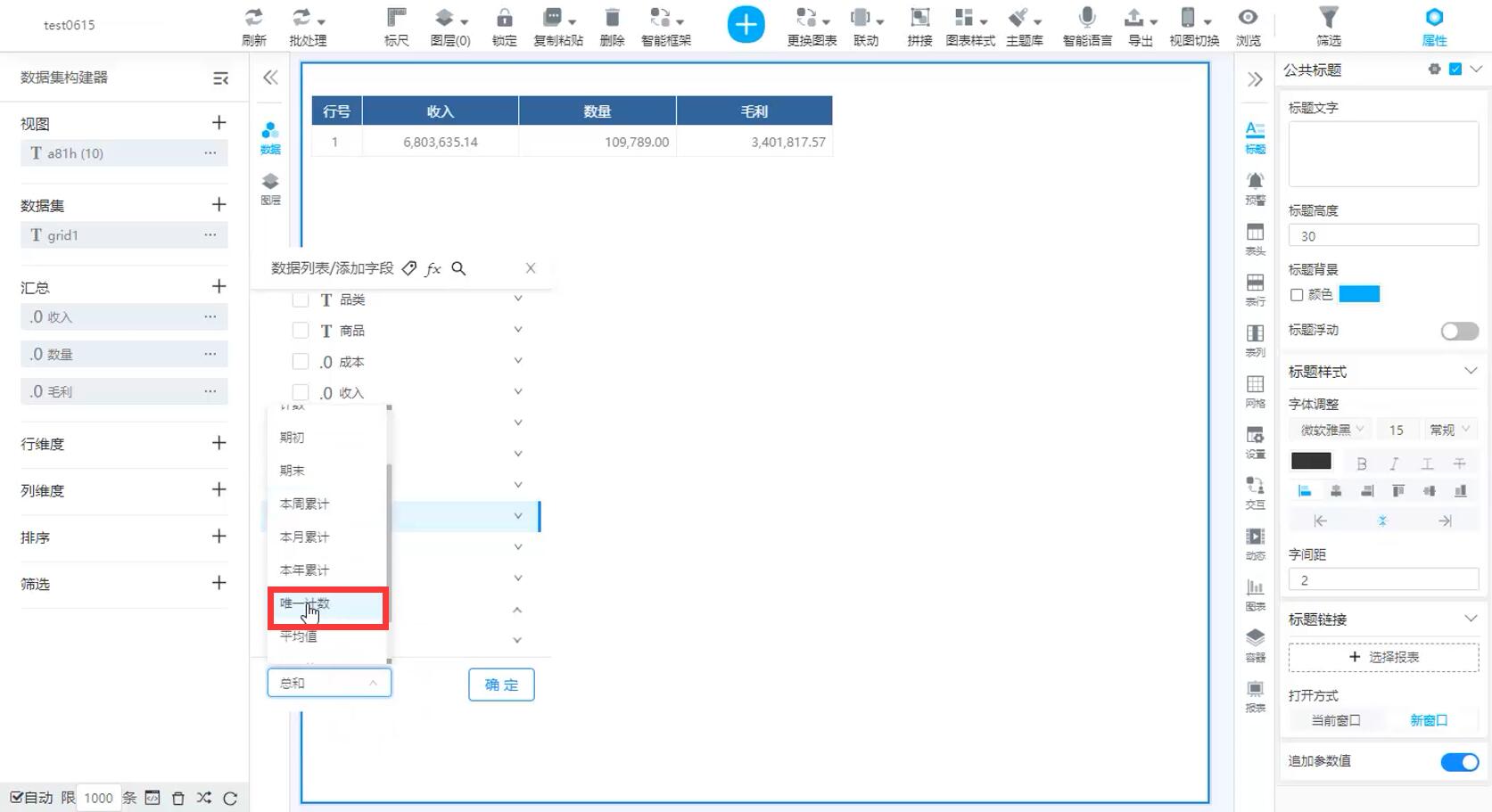Add a new 视图 with plus button

[x=219, y=122]
